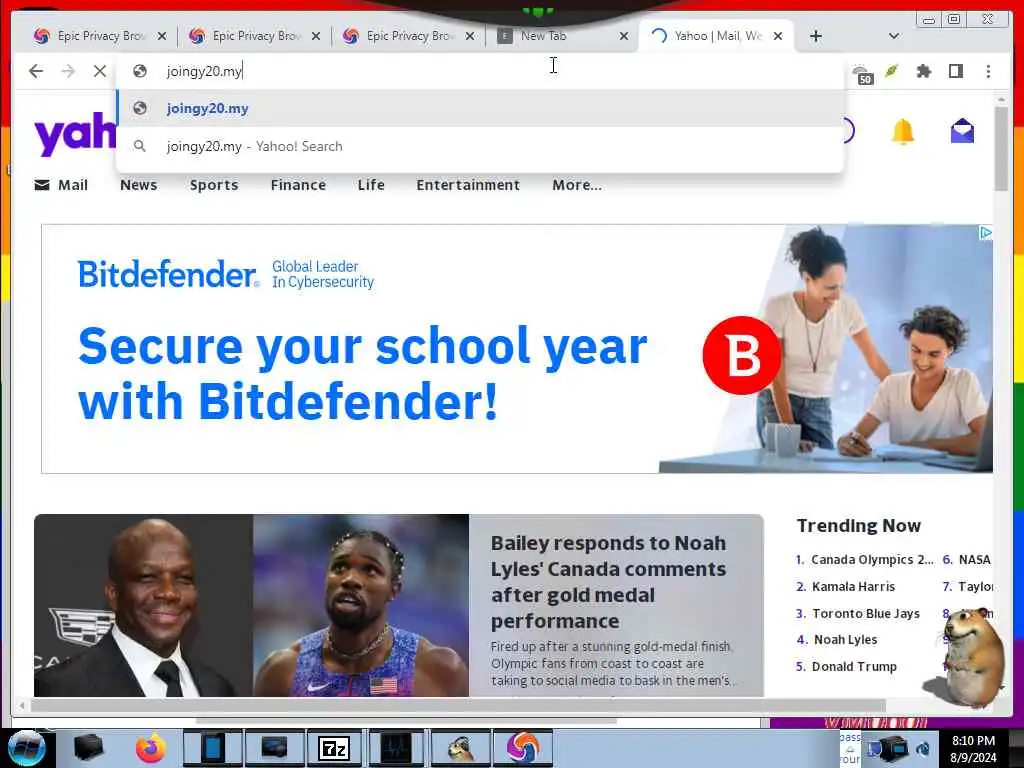Image resolution: width=1024 pixels, height=768 pixels.
Task: Open the 7z app in the taskbar
Action: [334, 748]
